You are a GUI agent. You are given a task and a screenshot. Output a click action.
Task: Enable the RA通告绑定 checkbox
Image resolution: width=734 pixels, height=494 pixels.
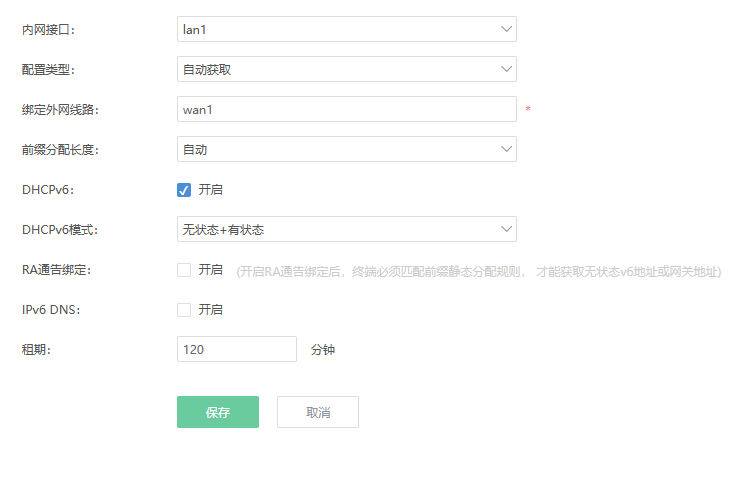[x=184, y=270]
